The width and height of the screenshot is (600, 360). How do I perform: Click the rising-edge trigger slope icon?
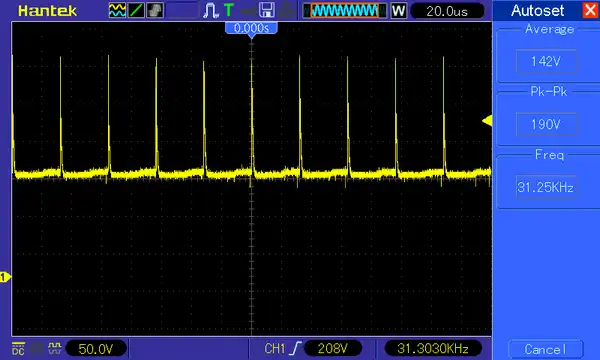click(295, 348)
